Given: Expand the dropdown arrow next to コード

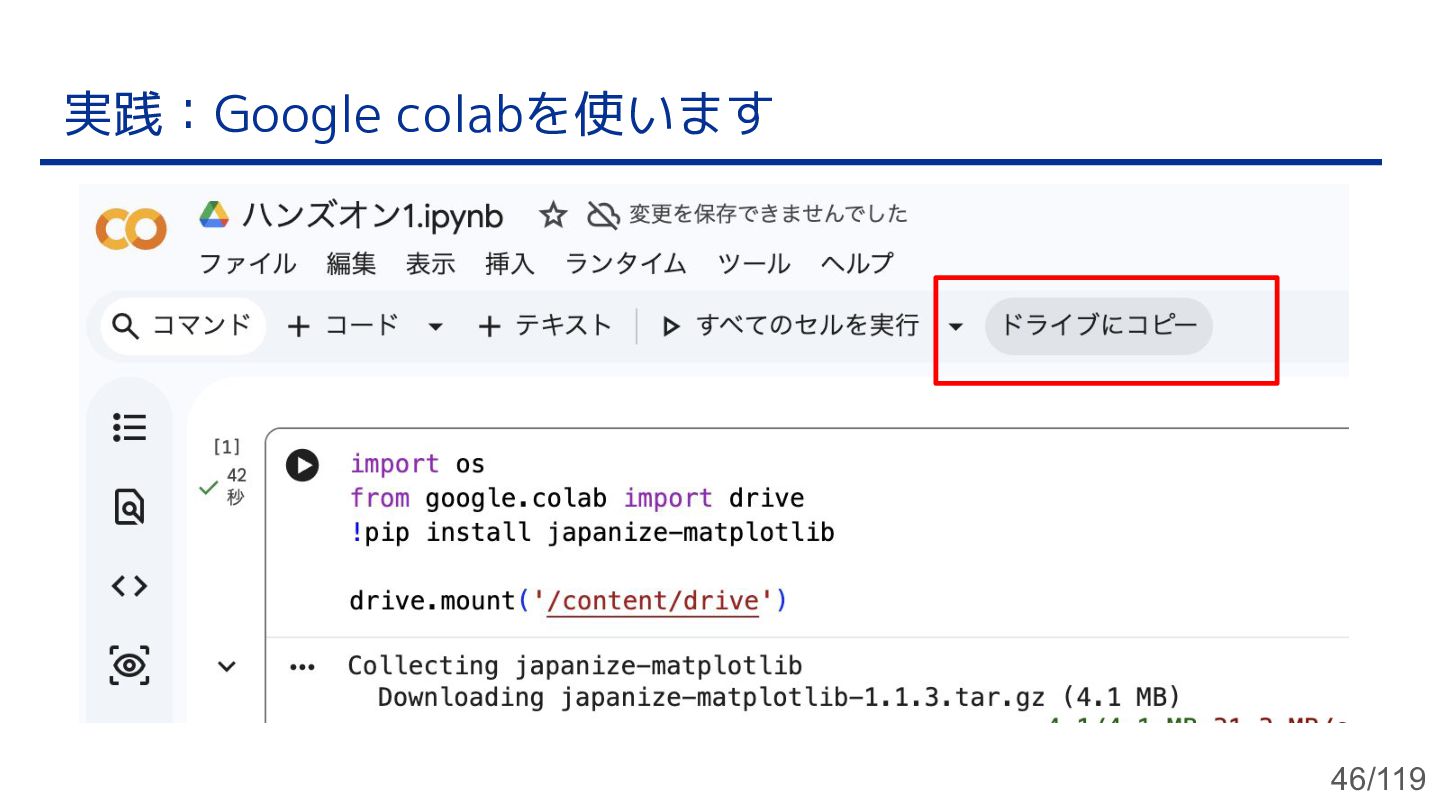Looking at the screenshot, I should 435,327.
